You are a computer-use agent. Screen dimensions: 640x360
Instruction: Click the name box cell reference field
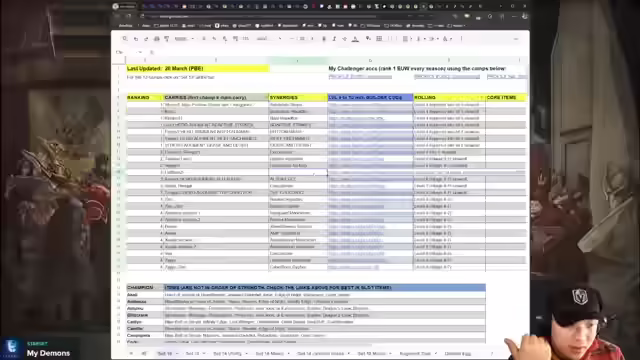click(x=128, y=52)
